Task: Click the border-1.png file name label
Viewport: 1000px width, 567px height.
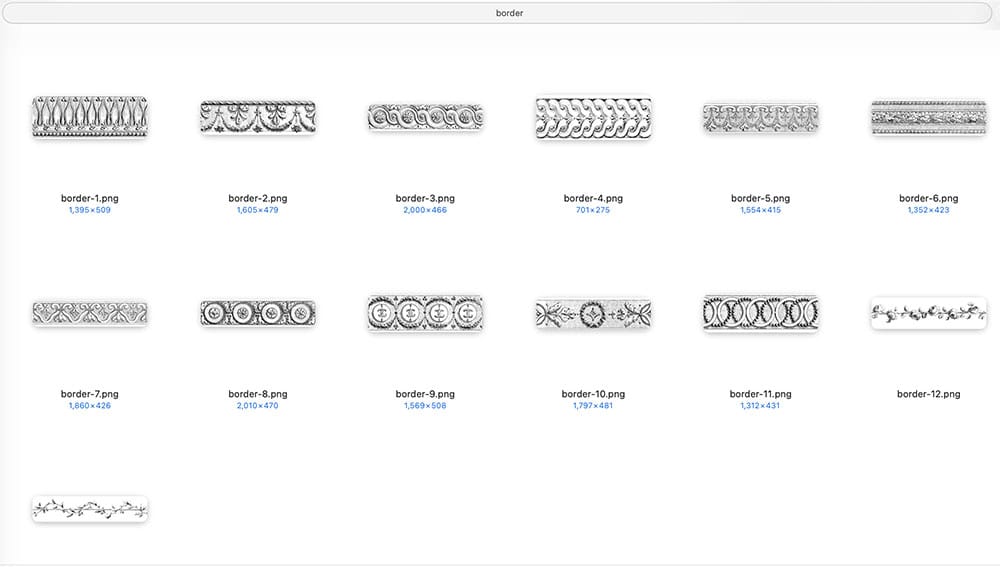Action: pos(90,199)
